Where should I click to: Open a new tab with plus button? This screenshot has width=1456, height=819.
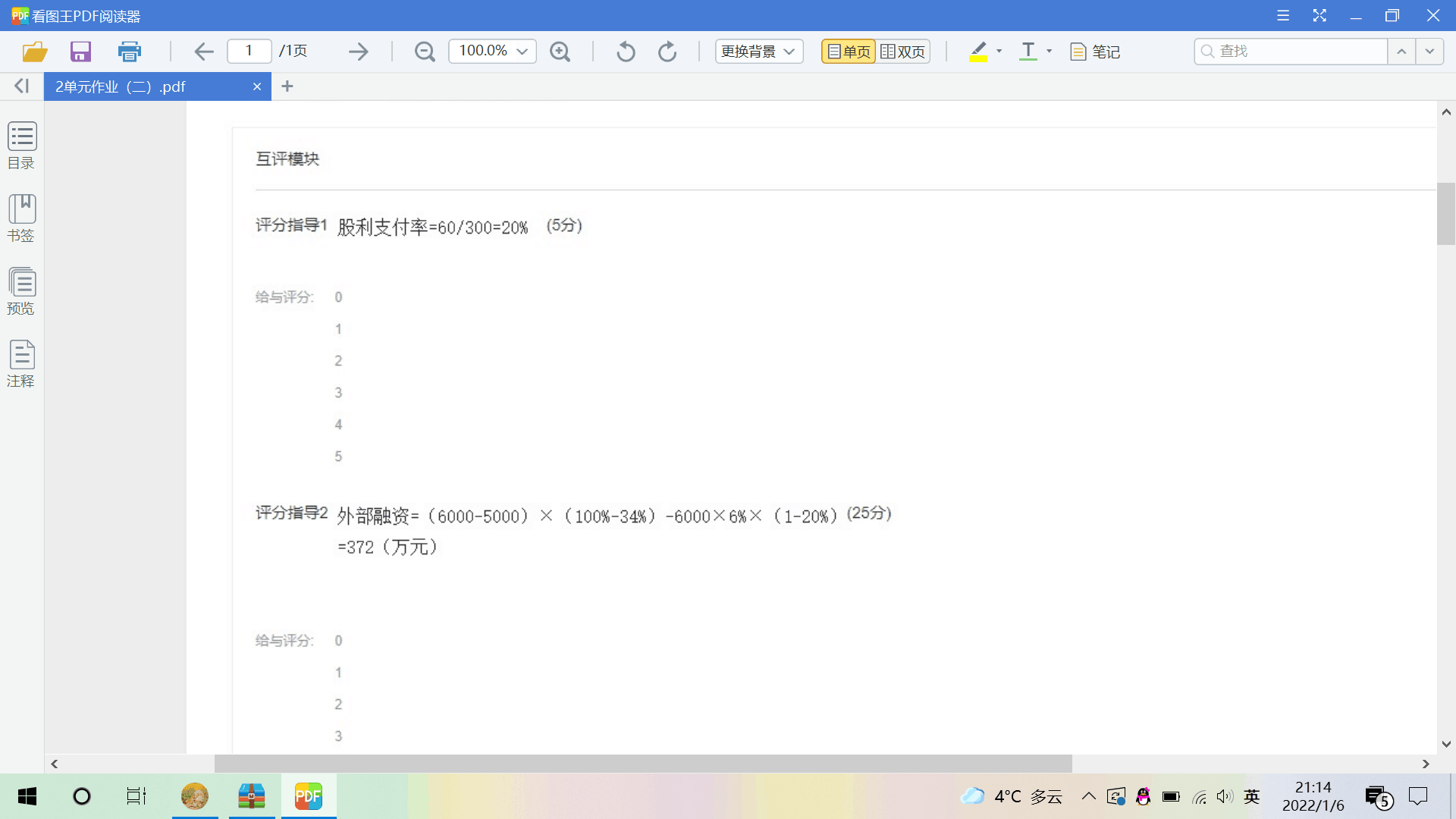click(287, 86)
